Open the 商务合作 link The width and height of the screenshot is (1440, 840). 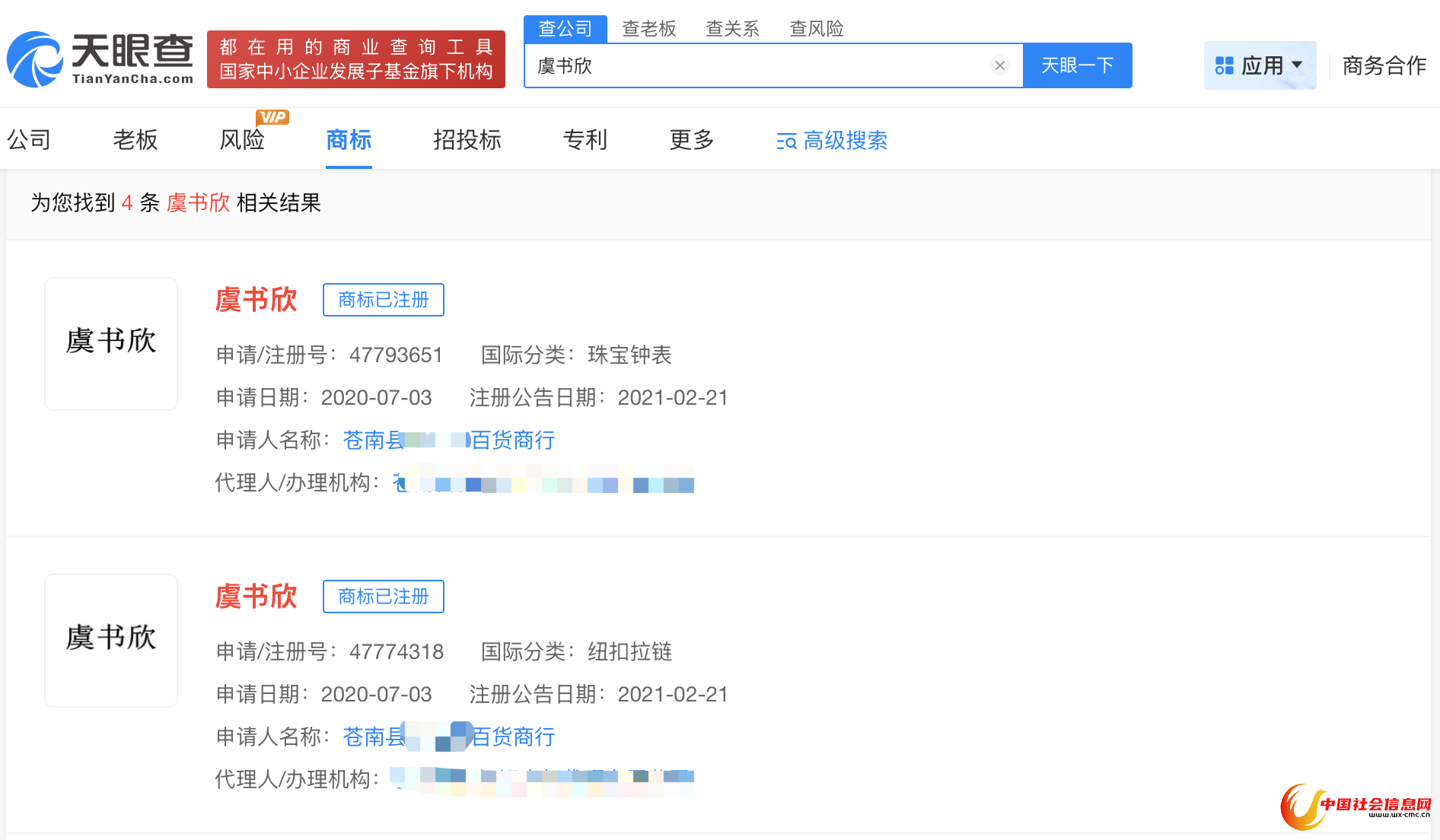pos(1384,65)
